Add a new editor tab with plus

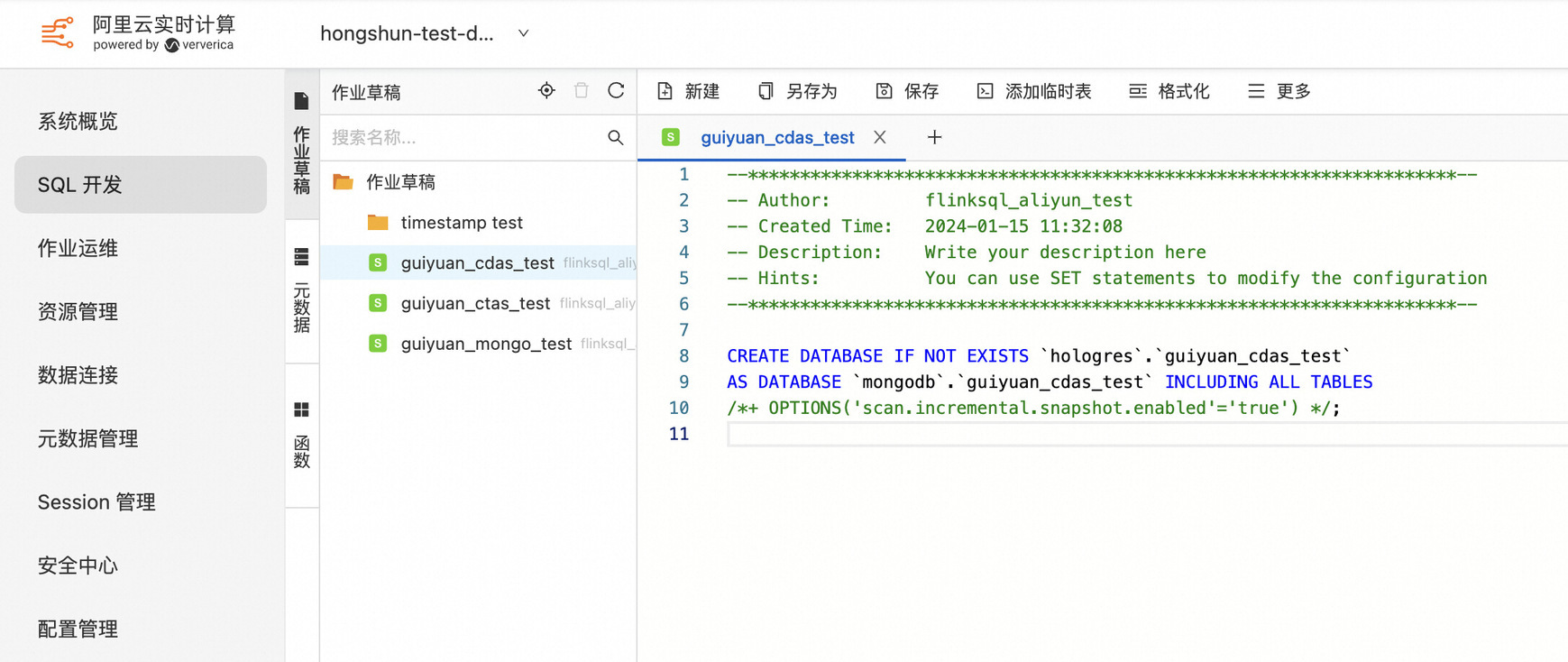coord(934,137)
